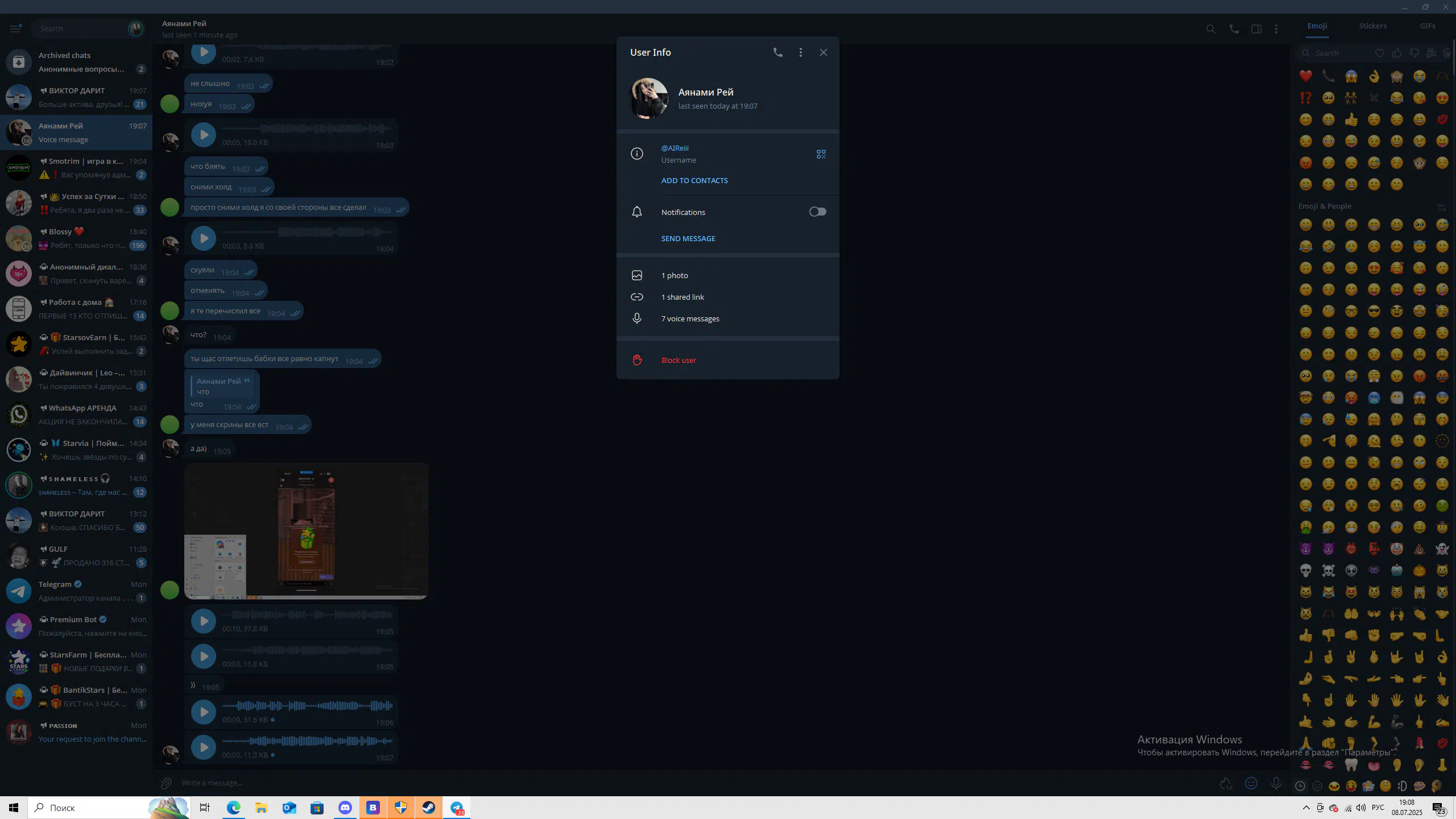Click the phone call icon in User Info
Image resolution: width=1456 pixels, height=819 pixels.
pos(777,52)
